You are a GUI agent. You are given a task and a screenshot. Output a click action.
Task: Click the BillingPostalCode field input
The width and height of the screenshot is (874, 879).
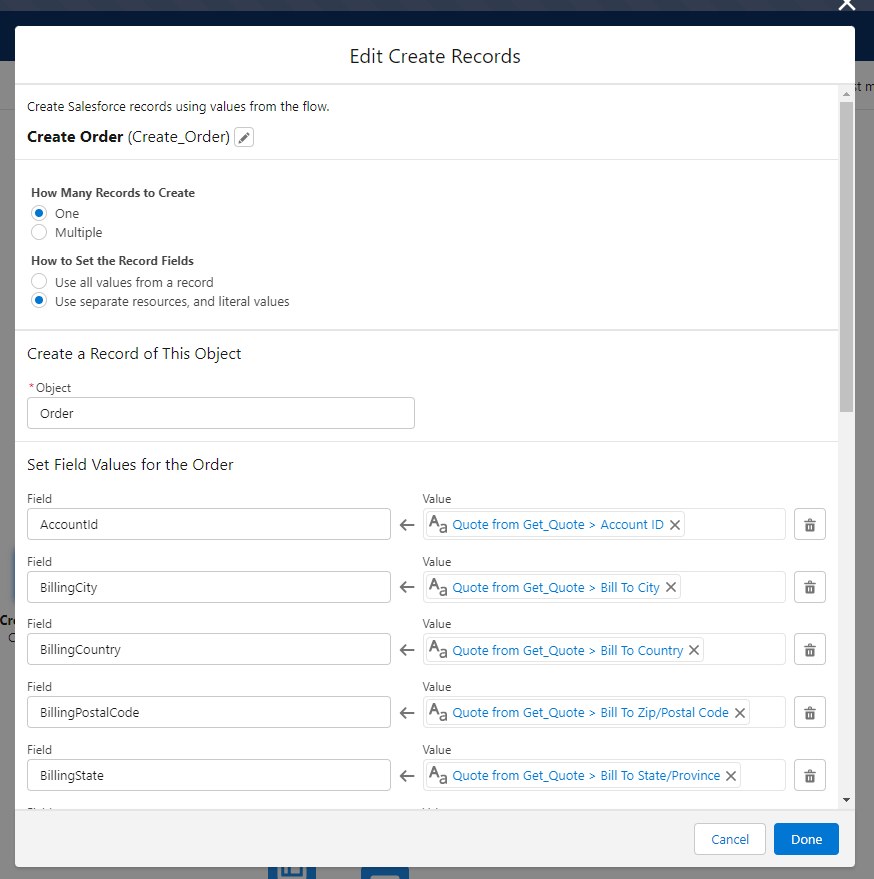[x=208, y=713]
